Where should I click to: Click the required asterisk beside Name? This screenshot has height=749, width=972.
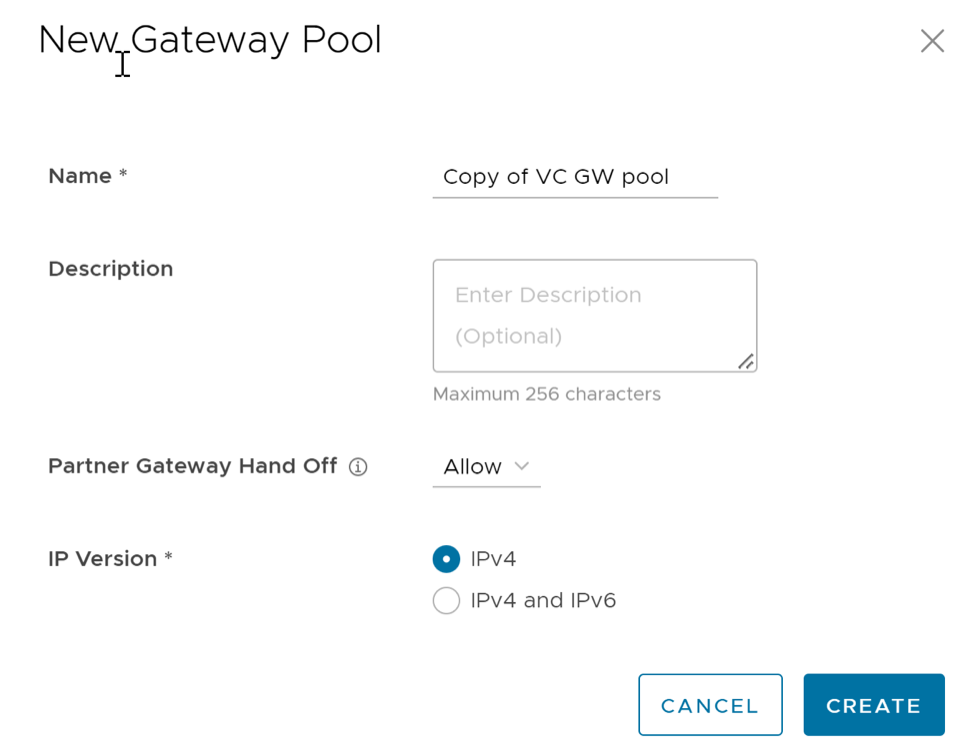123,175
